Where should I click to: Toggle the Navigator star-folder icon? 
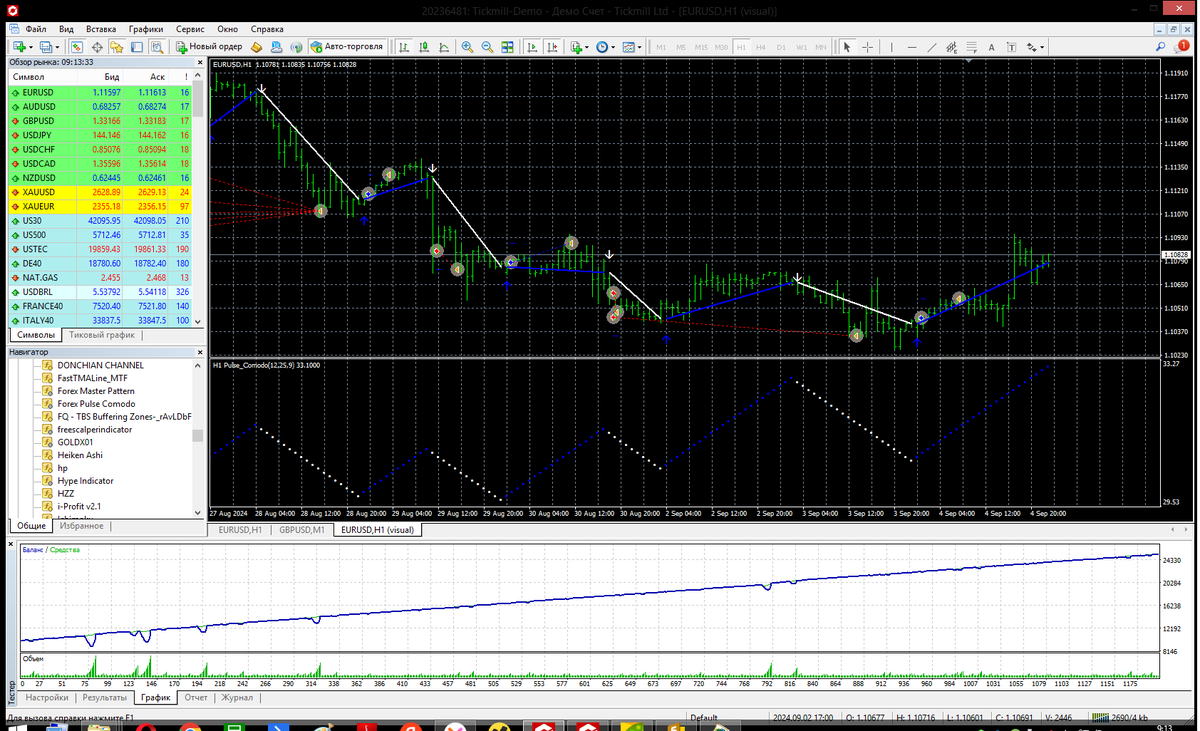pos(116,47)
